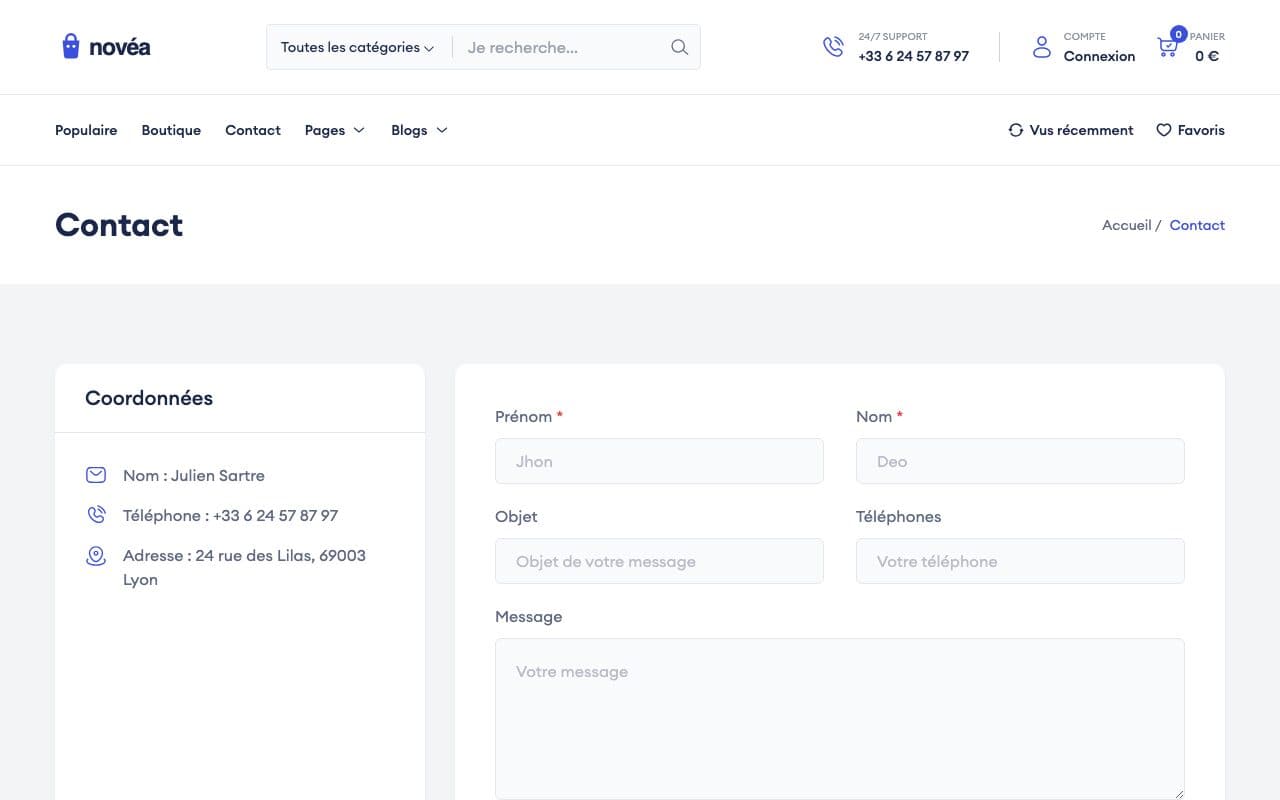The width and height of the screenshot is (1280, 800).
Task: Click the Favoris heart icon
Action: pos(1164,130)
